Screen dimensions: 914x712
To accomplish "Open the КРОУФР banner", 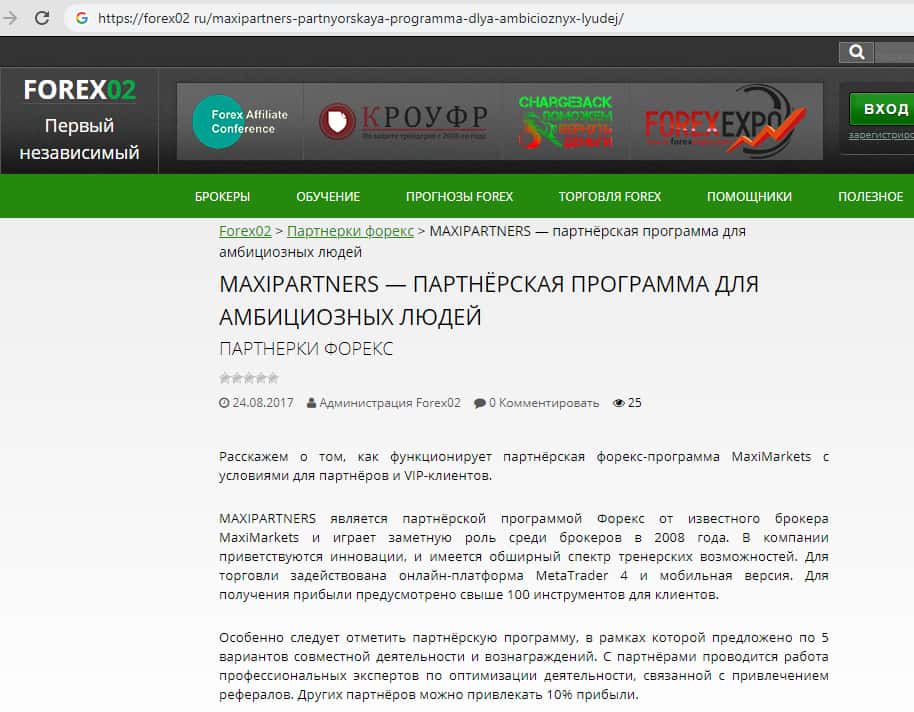I will 403,121.
